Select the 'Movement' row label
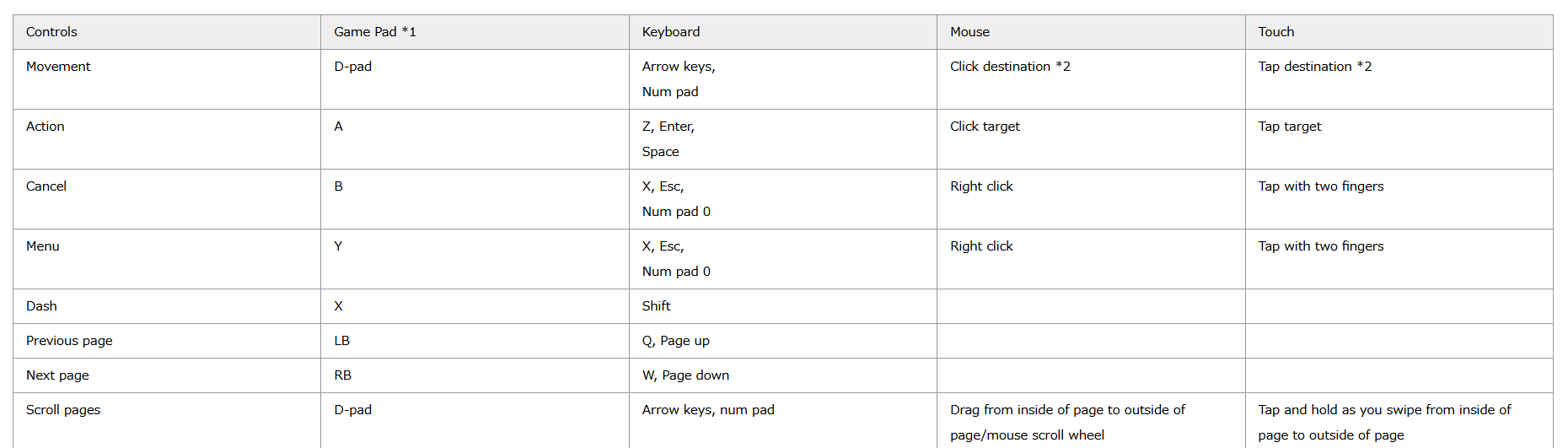The image size is (1568, 448). [x=58, y=67]
